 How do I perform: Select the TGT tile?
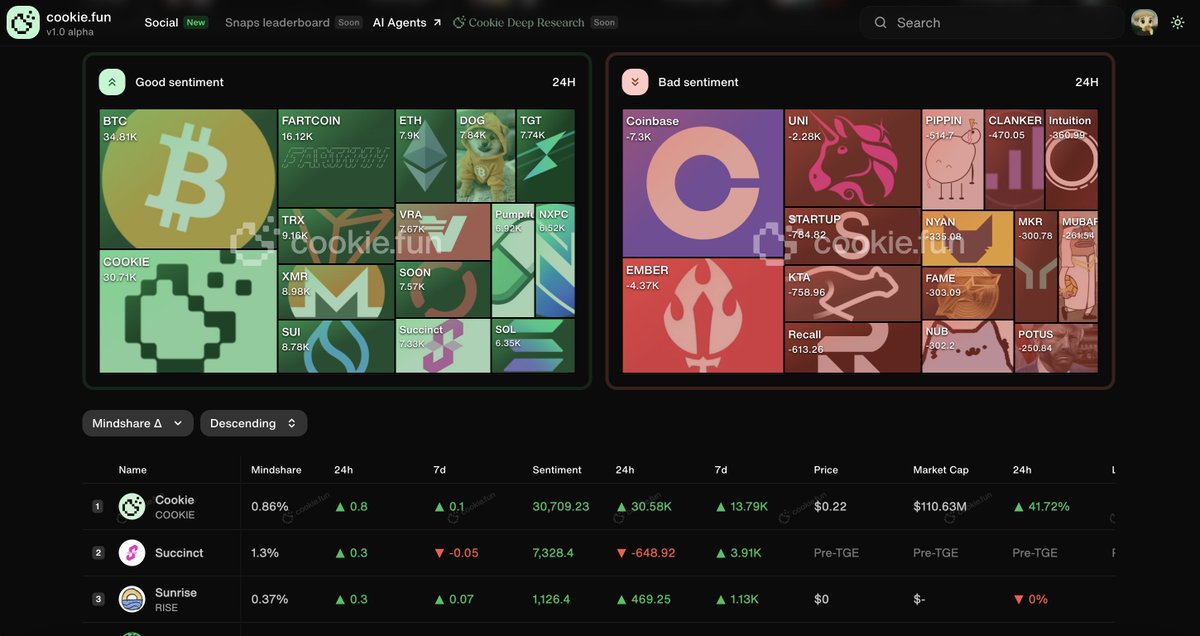[546, 155]
